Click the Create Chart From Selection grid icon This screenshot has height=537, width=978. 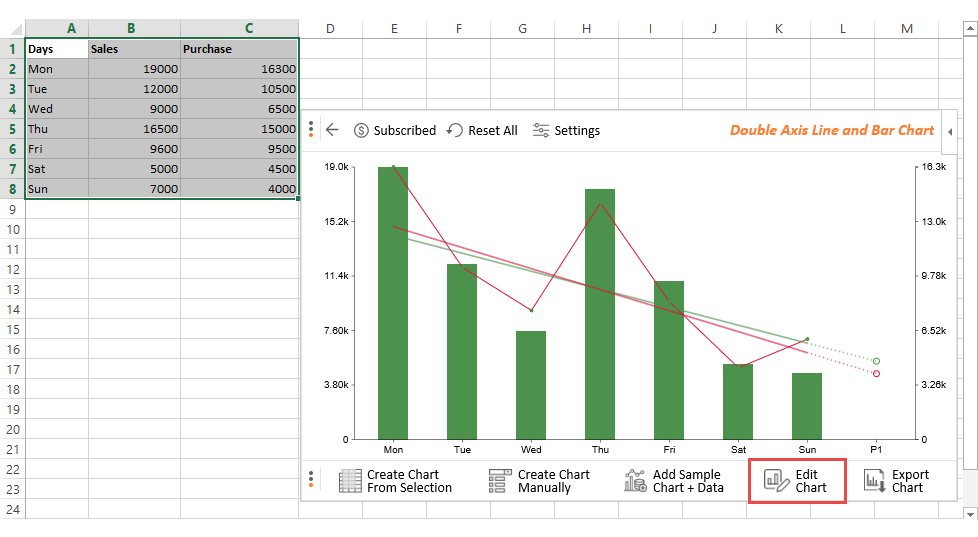pos(350,481)
